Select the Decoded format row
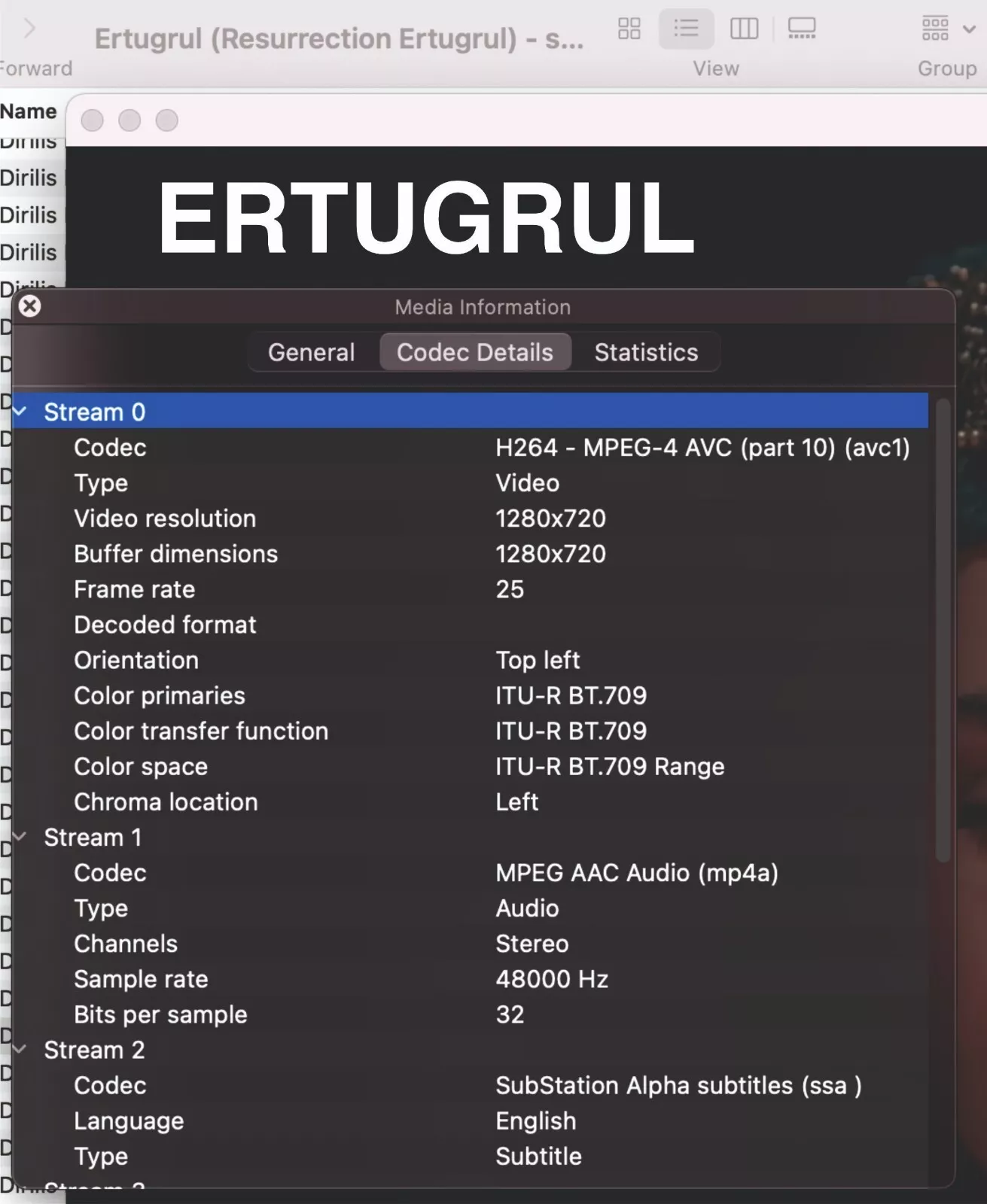 tap(471, 625)
